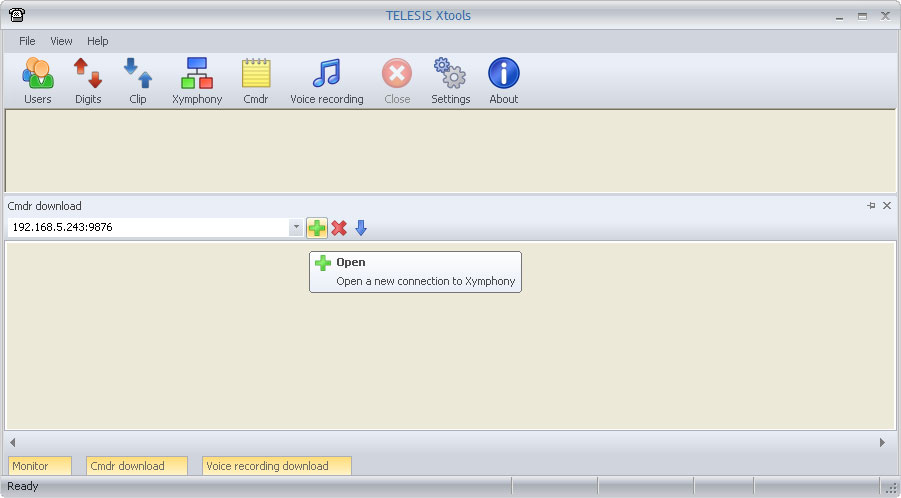Open the Settings gears icon
Viewport: 901px width, 498px height.
coord(451,80)
